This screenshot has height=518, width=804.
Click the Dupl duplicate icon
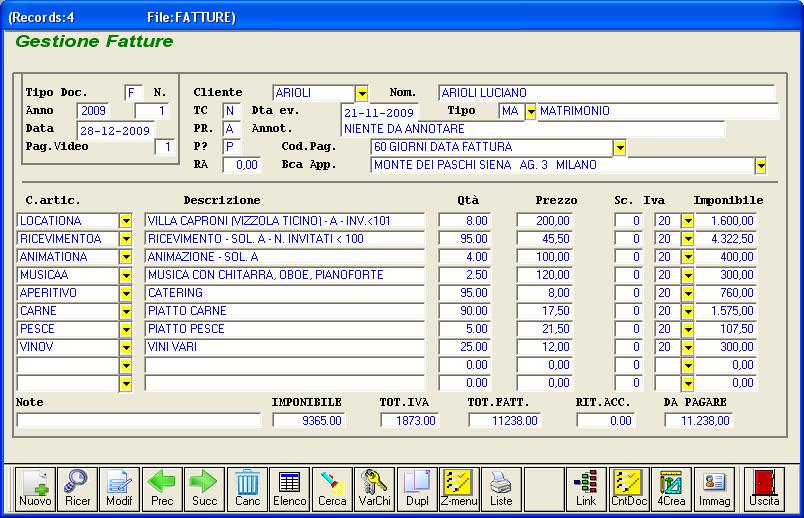(417, 489)
